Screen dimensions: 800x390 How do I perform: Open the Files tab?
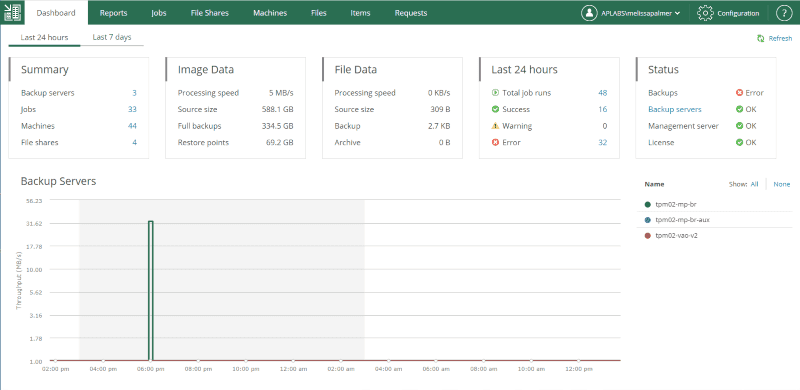click(318, 13)
